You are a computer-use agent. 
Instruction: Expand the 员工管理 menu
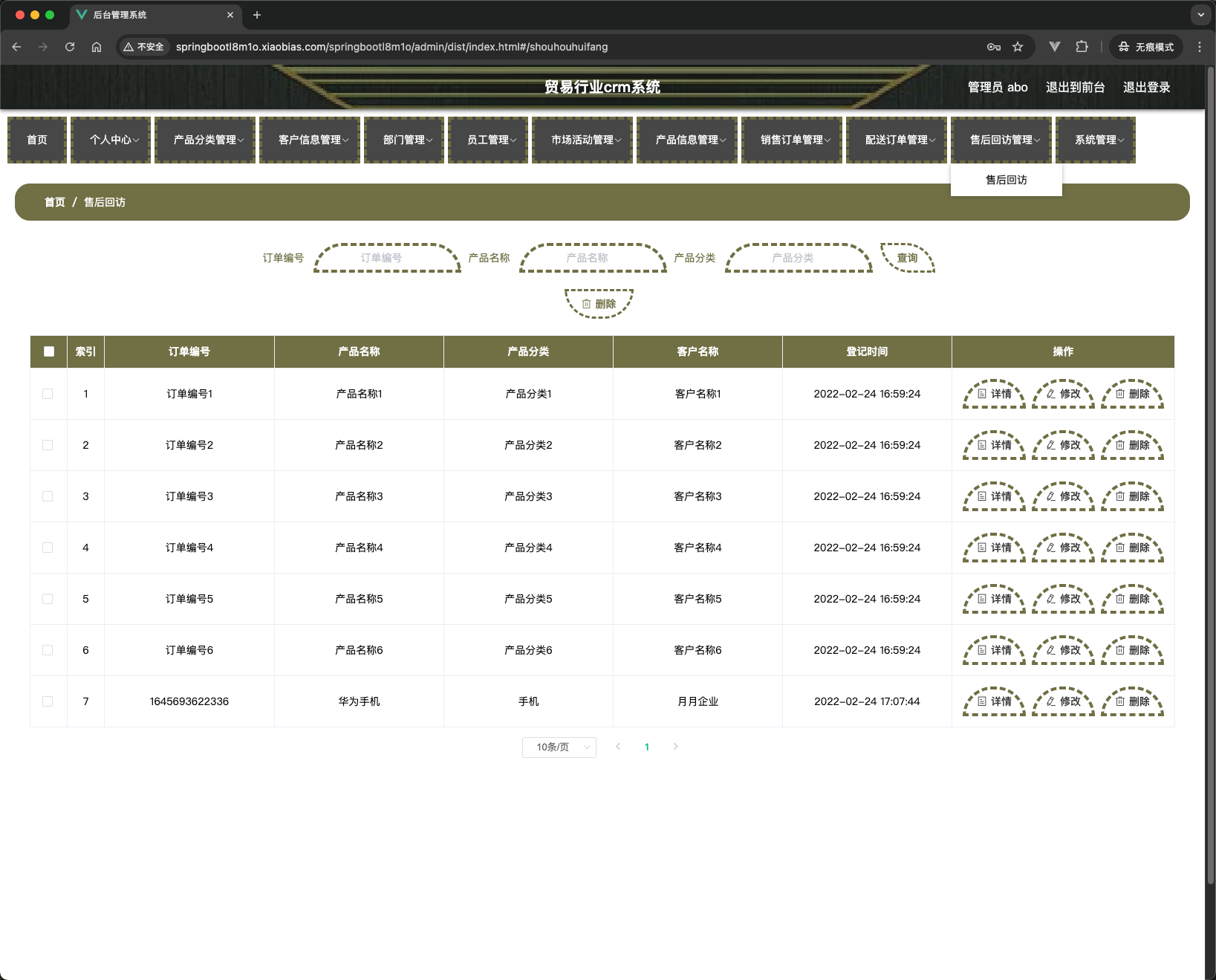488,140
